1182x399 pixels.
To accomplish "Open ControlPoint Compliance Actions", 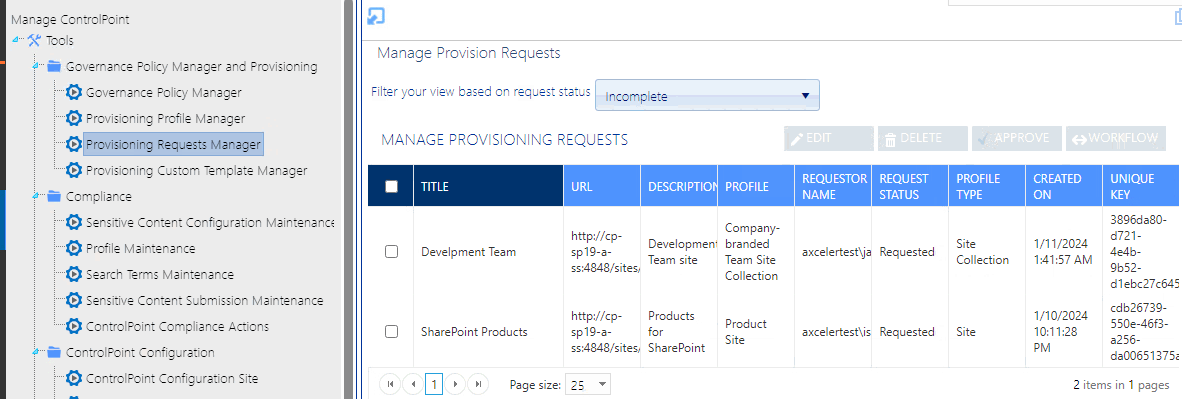I will coord(177,327).
